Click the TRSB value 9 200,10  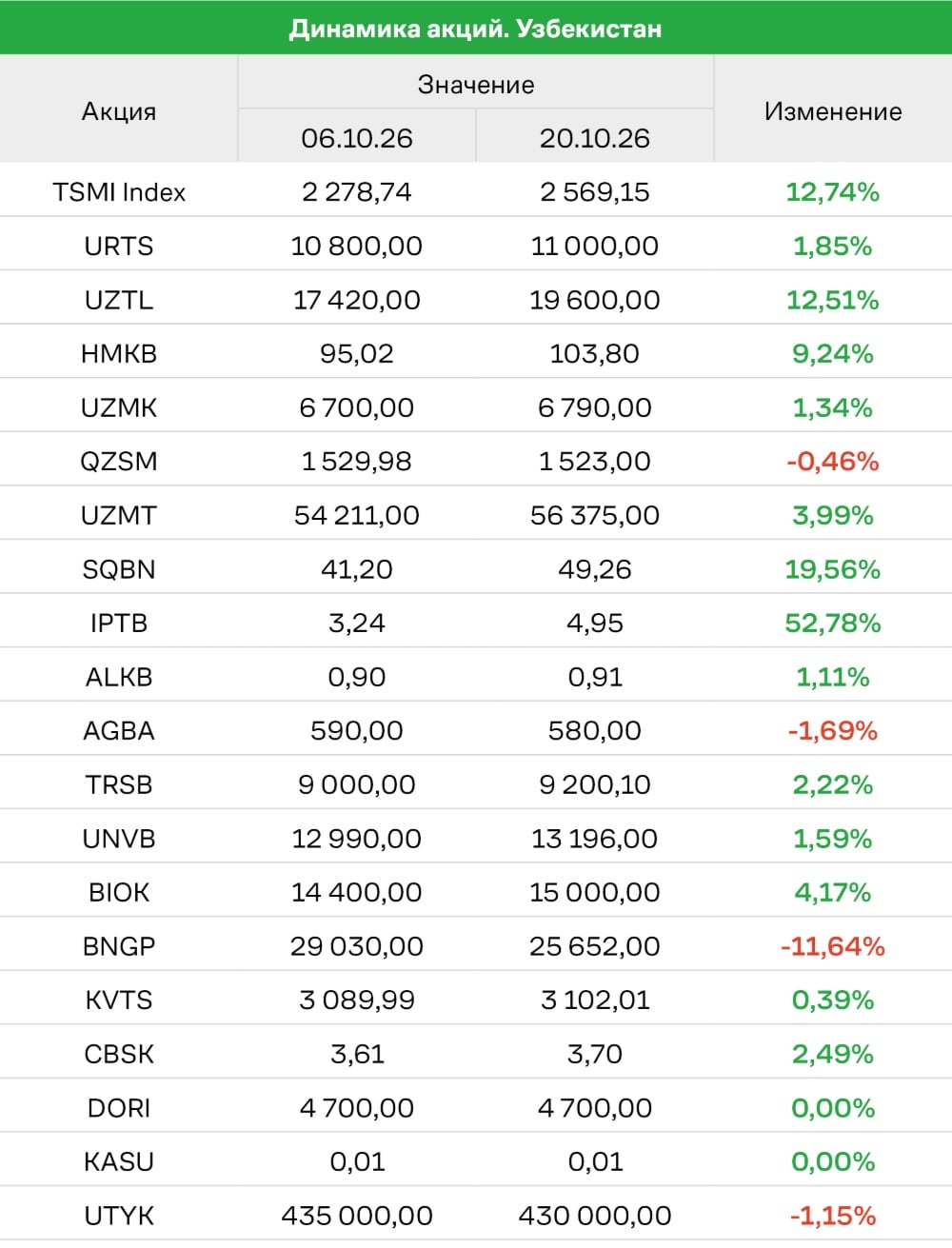pyautogui.click(x=595, y=785)
